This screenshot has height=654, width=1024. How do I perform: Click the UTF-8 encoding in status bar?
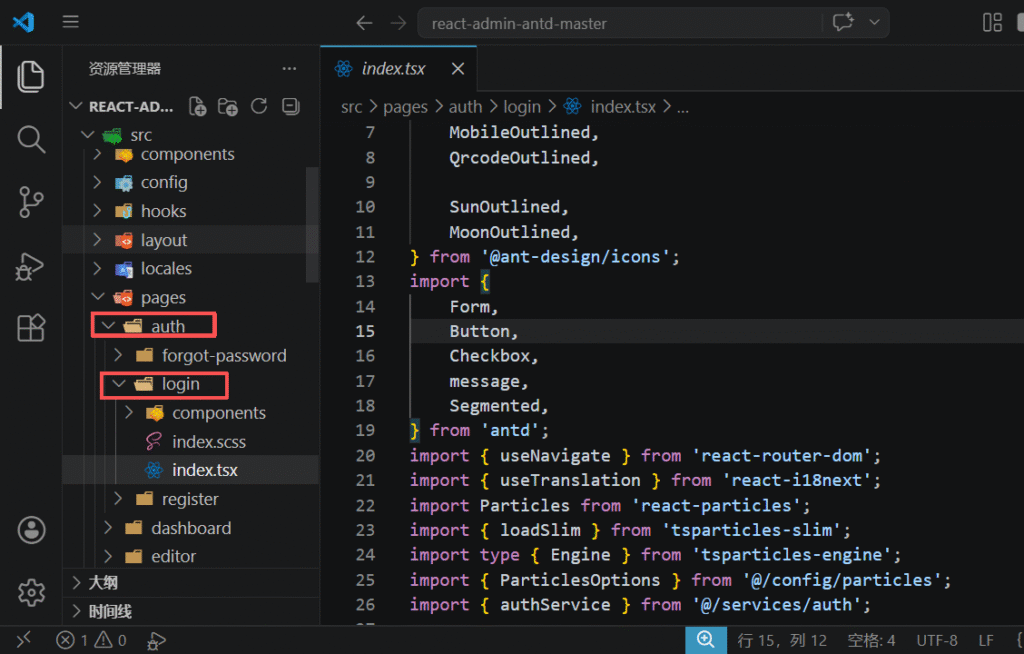pos(937,640)
